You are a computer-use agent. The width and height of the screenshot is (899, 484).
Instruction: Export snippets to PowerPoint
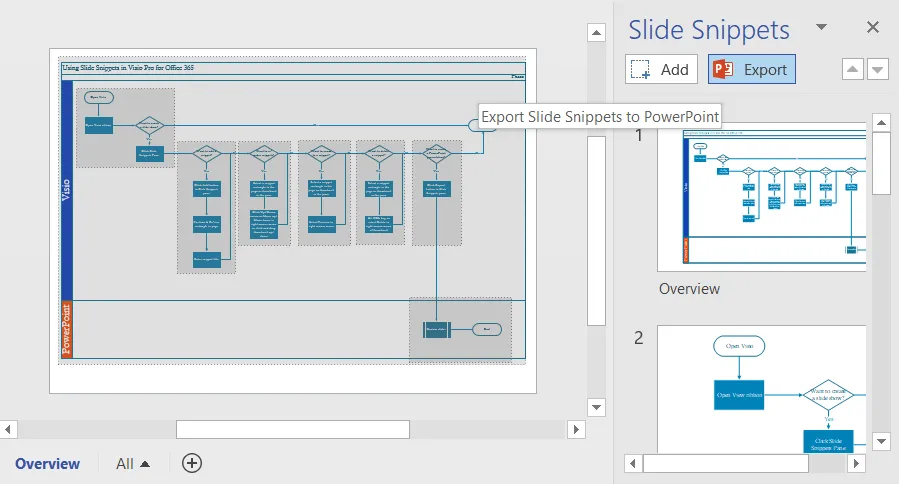(752, 69)
